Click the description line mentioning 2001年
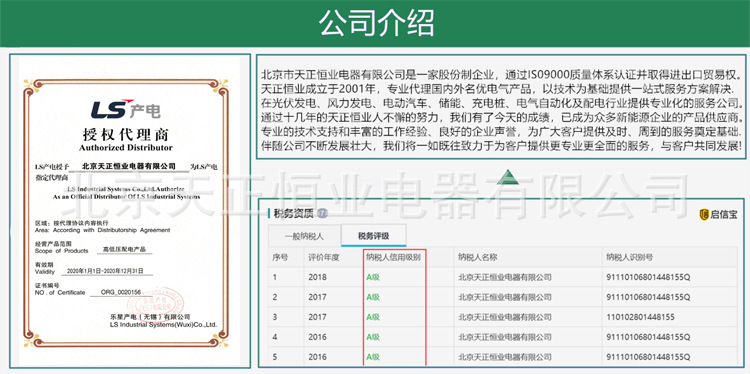This screenshot has height=374, width=750. 497,89
